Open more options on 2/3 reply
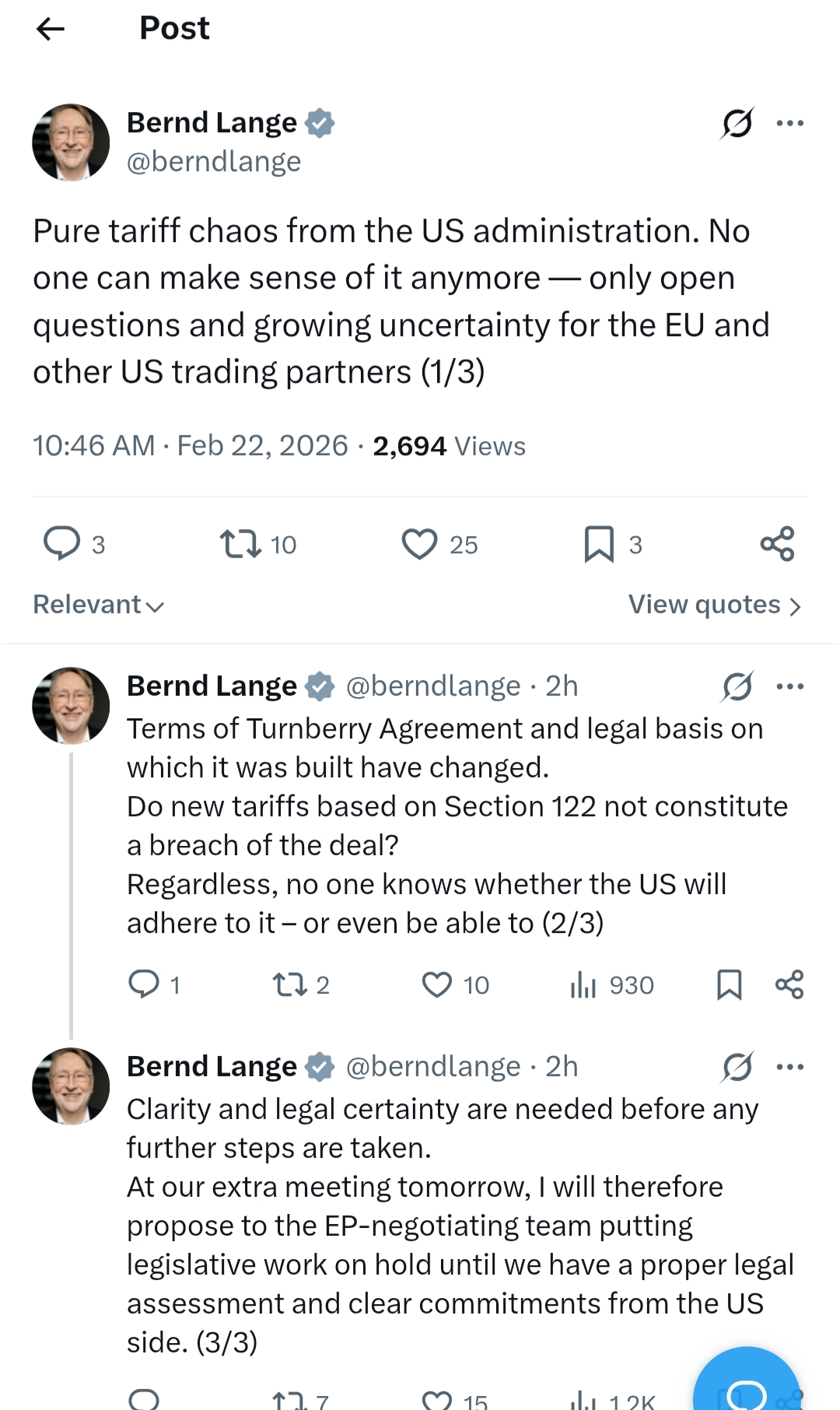 point(790,686)
